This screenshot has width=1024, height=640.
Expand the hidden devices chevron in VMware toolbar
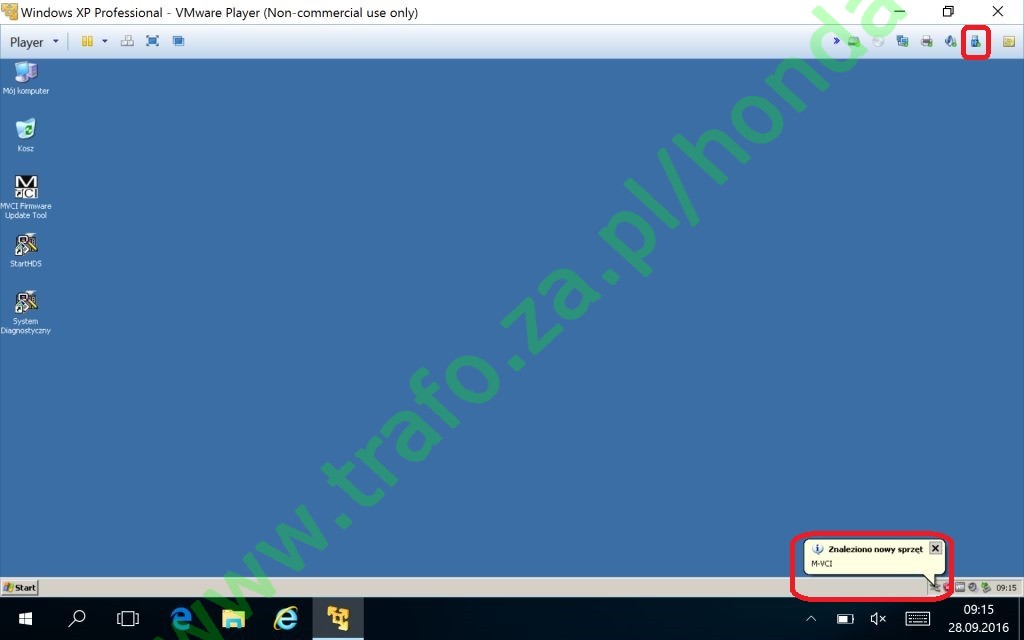(x=836, y=41)
